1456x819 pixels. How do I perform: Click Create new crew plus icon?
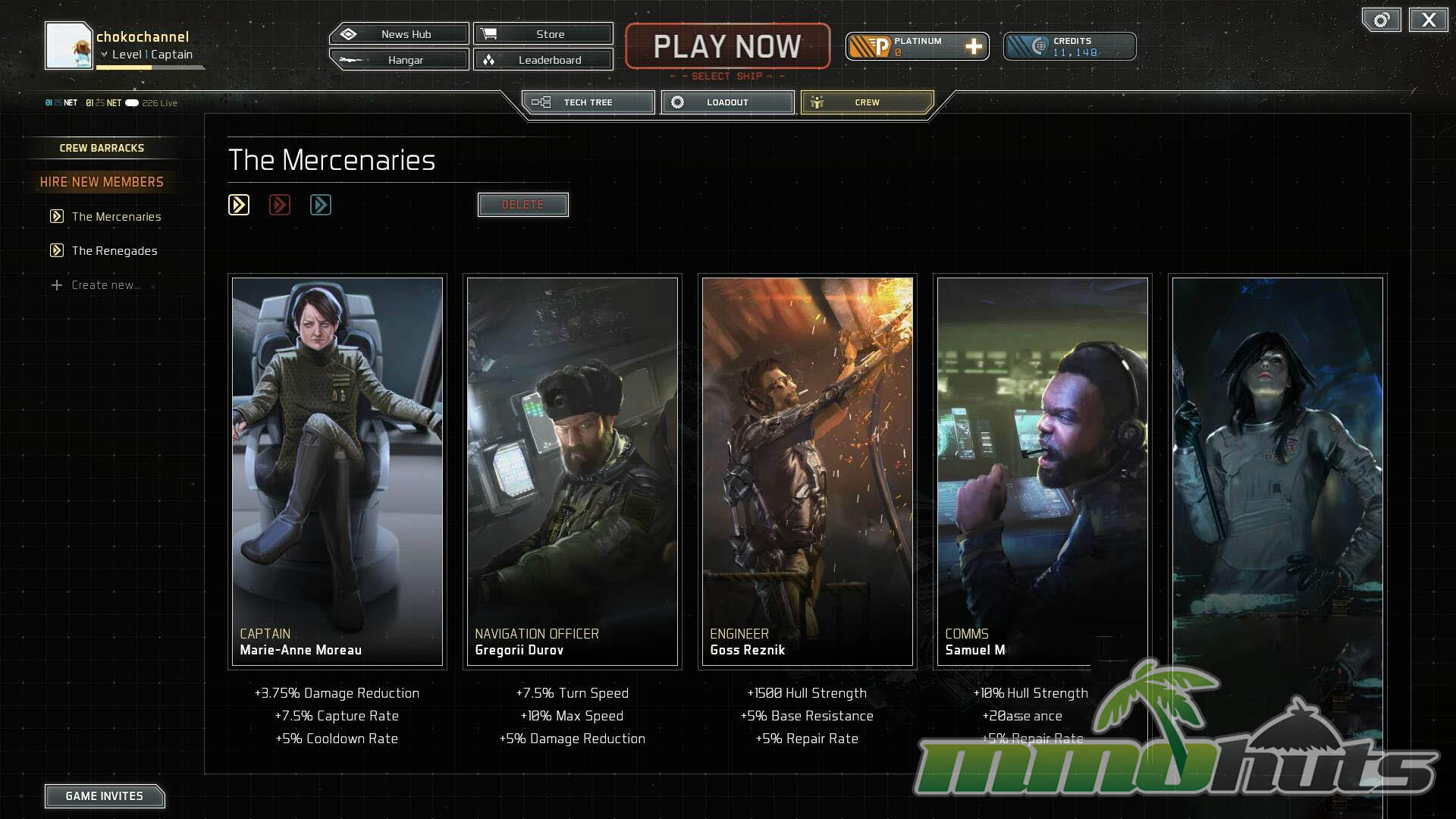pyautogui.click(x=57, y=285)
